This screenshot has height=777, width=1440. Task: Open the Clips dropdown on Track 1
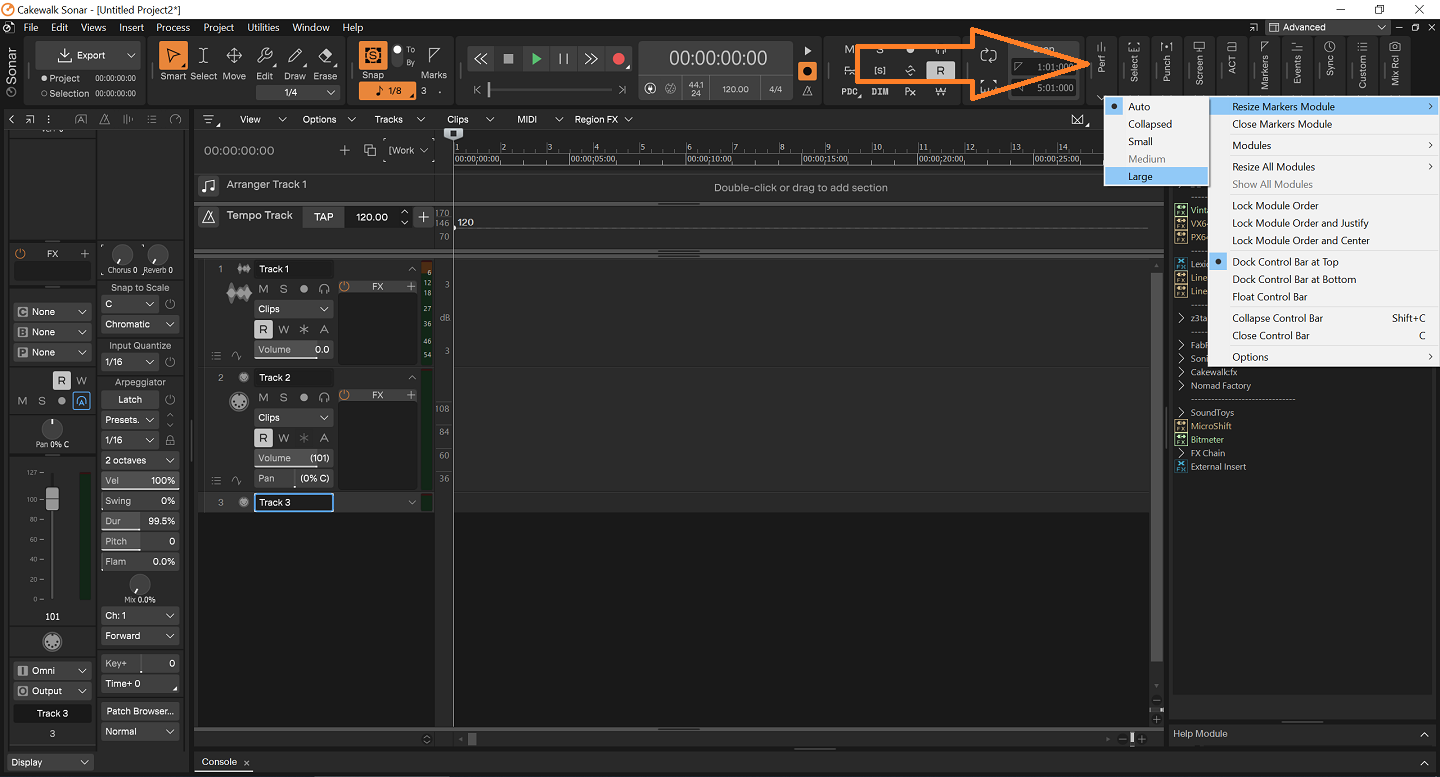click(x=293, y=309)
